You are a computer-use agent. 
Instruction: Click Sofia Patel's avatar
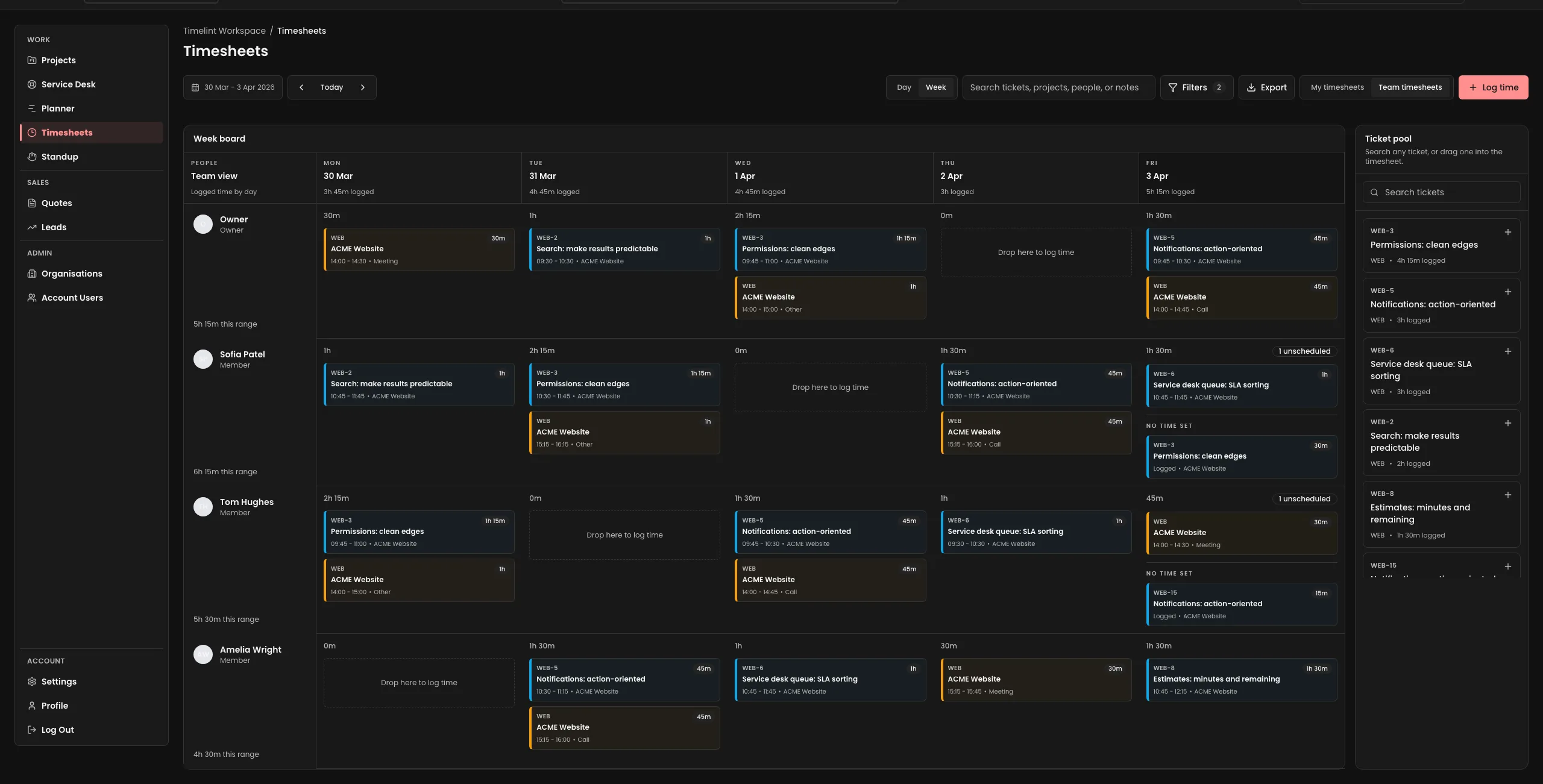point(203,359)
